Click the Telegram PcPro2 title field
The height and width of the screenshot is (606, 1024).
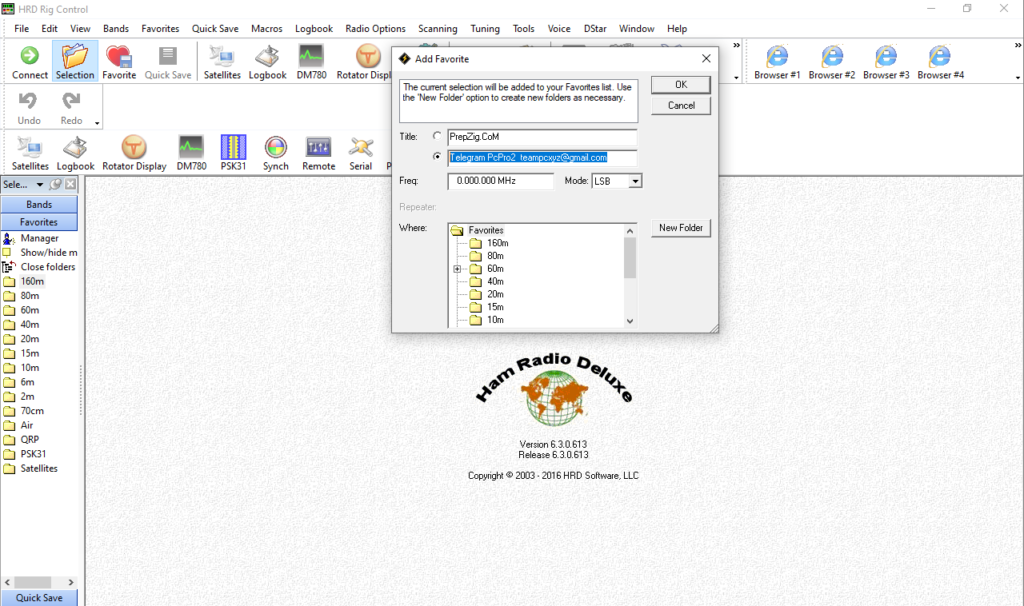pyautogui.click(x=542, y=157)
